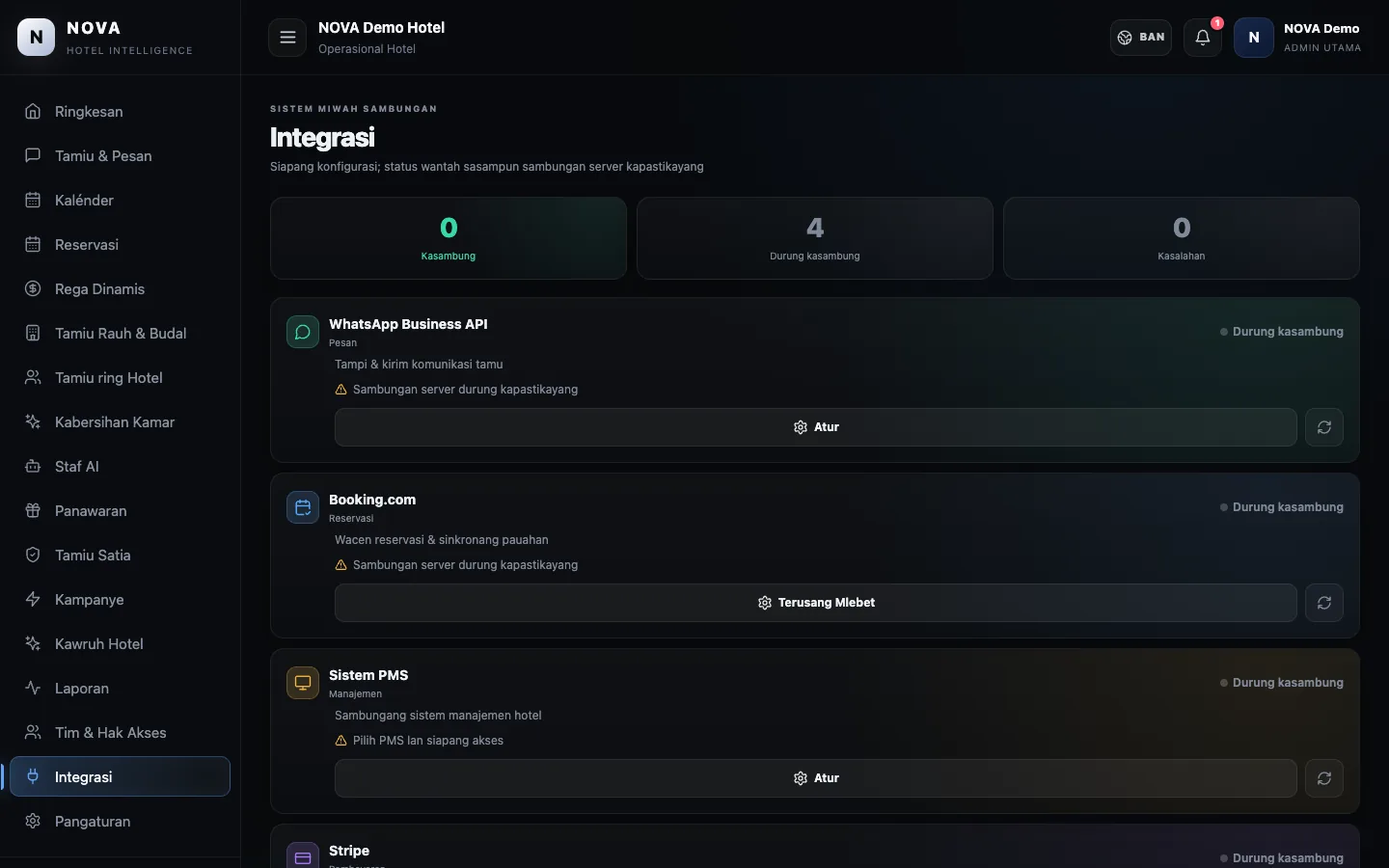Click the Pilih PMS lan siapang akses warning
Viewport: 1389px width, 868px height.
point(420,741)
